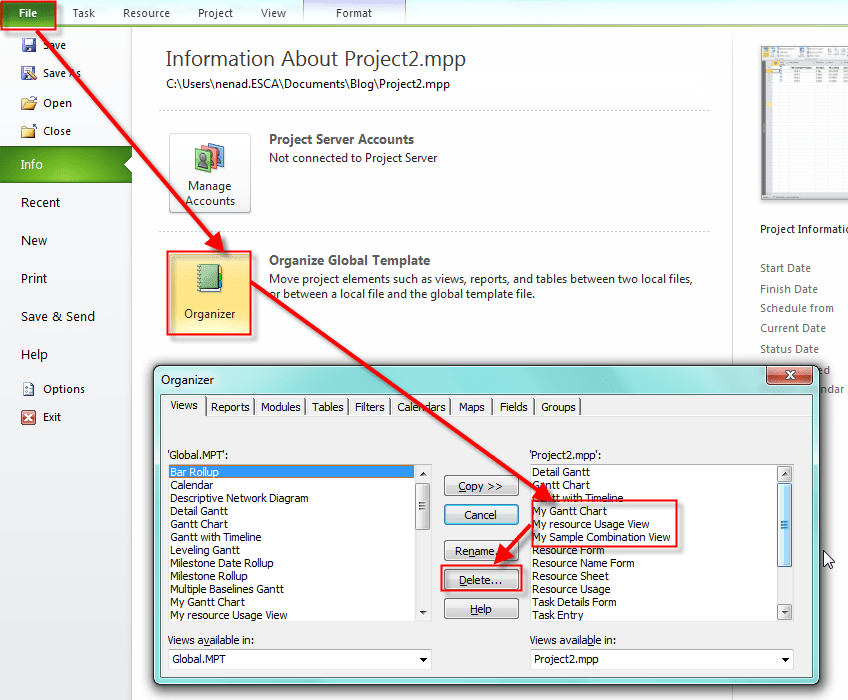Switch to the Reports tab in Organizer

[x=230, y=407]
